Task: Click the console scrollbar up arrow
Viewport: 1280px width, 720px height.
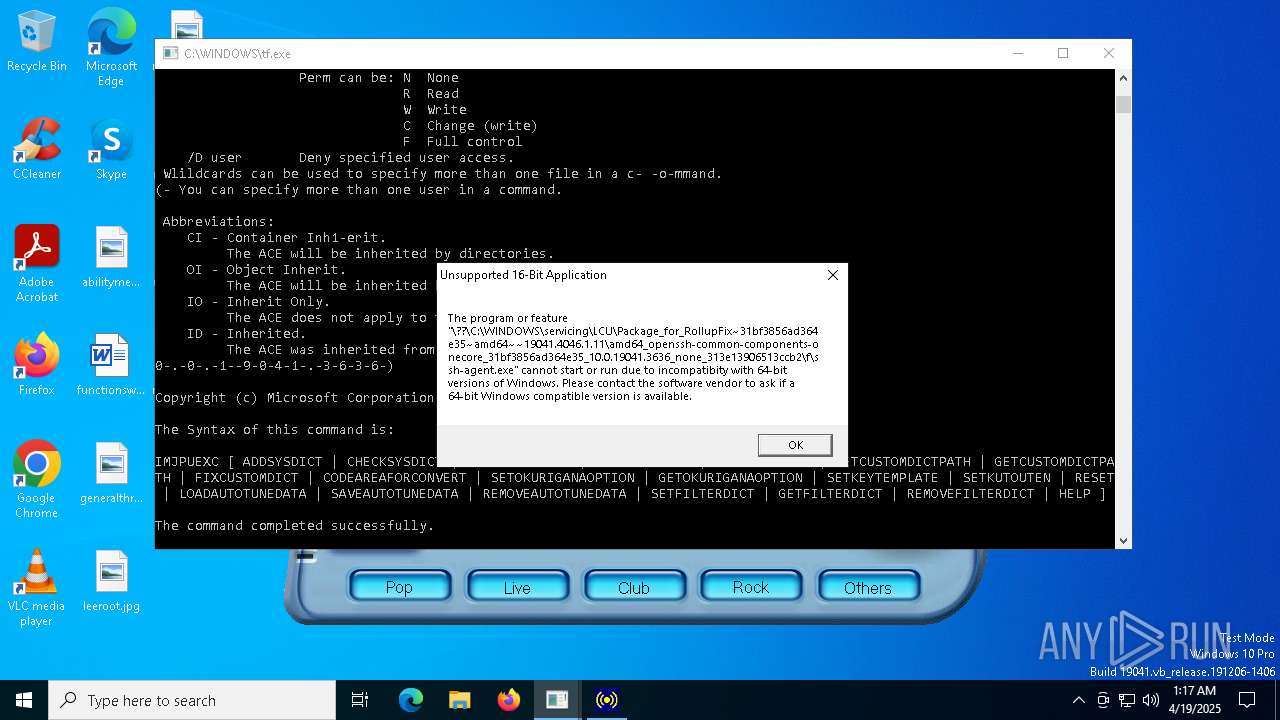Action: [x=1123, y=77]
